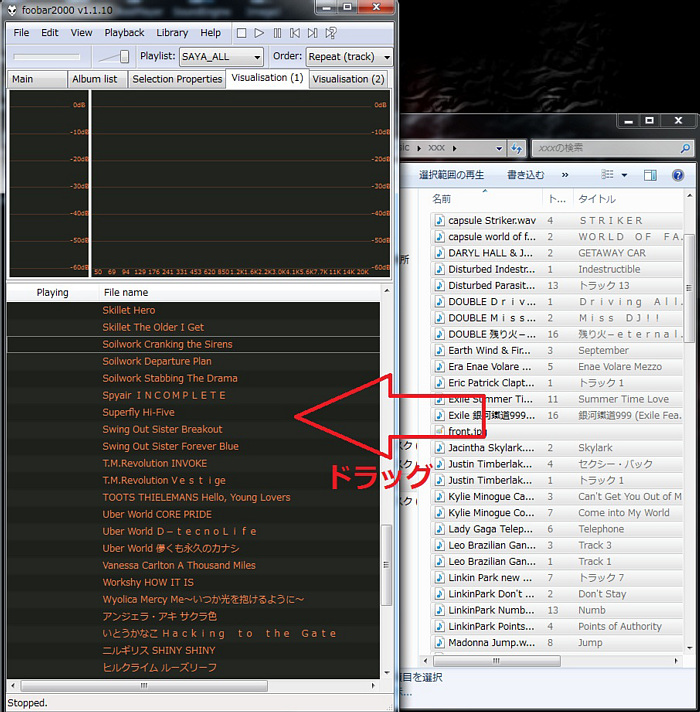
Task: Click the Explorer change view icon
Action: tap(607, 175)
